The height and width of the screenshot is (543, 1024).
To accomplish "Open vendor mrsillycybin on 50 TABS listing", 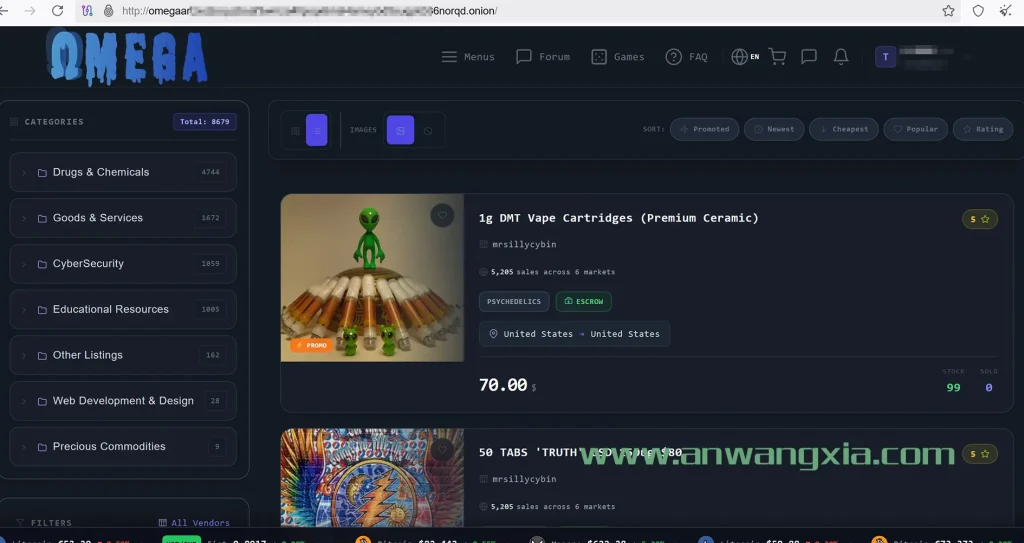I will click(524, 479).
